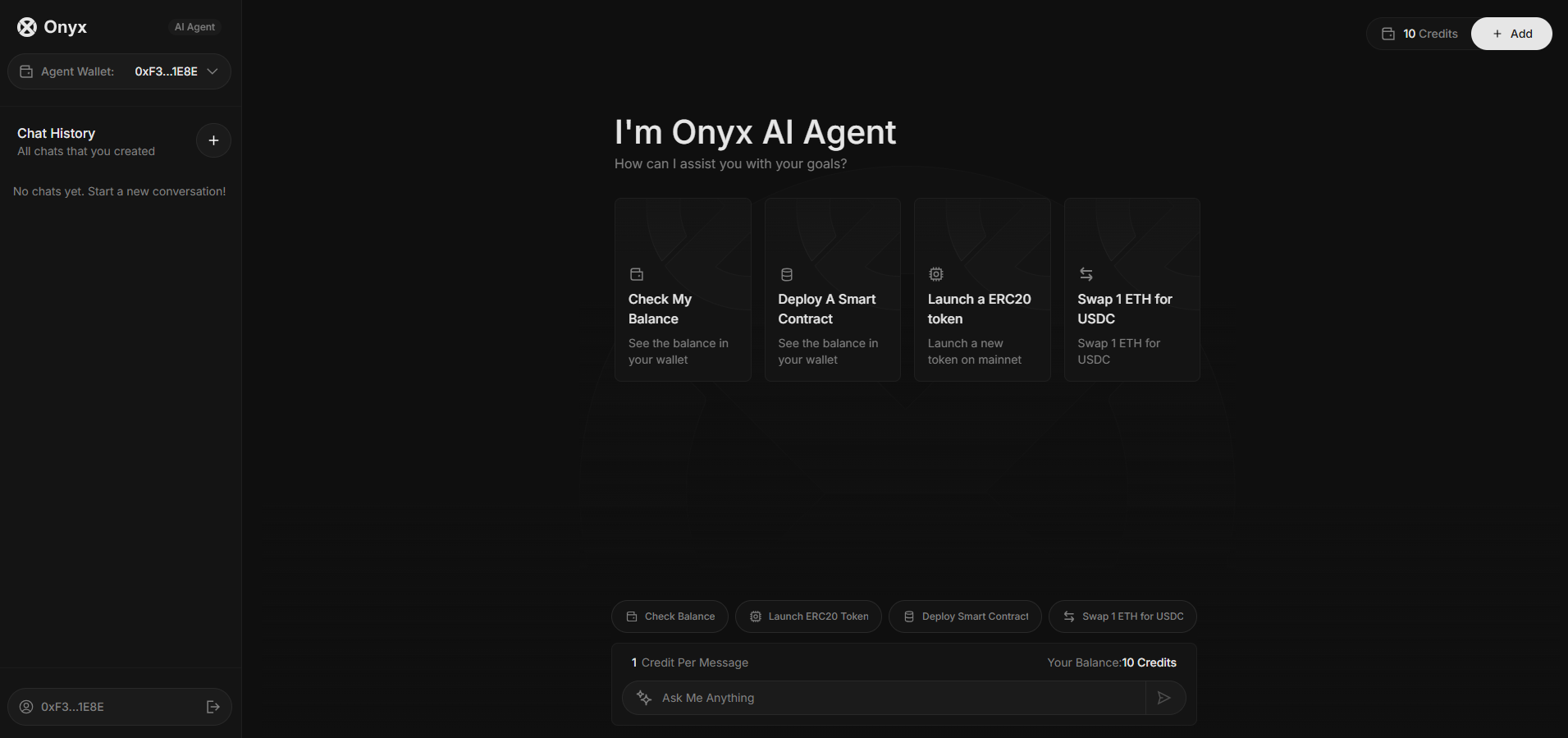This screenshot has height=738, width=1568.
Task: Pick the Swap 1 ETH for USDC card
Action: coord(1131,290)
